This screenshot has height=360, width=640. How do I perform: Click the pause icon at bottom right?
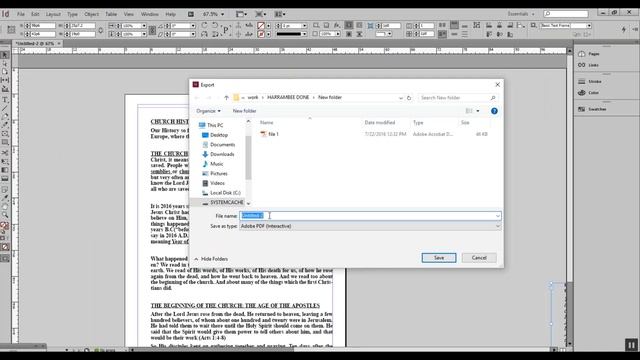(631, 345)
